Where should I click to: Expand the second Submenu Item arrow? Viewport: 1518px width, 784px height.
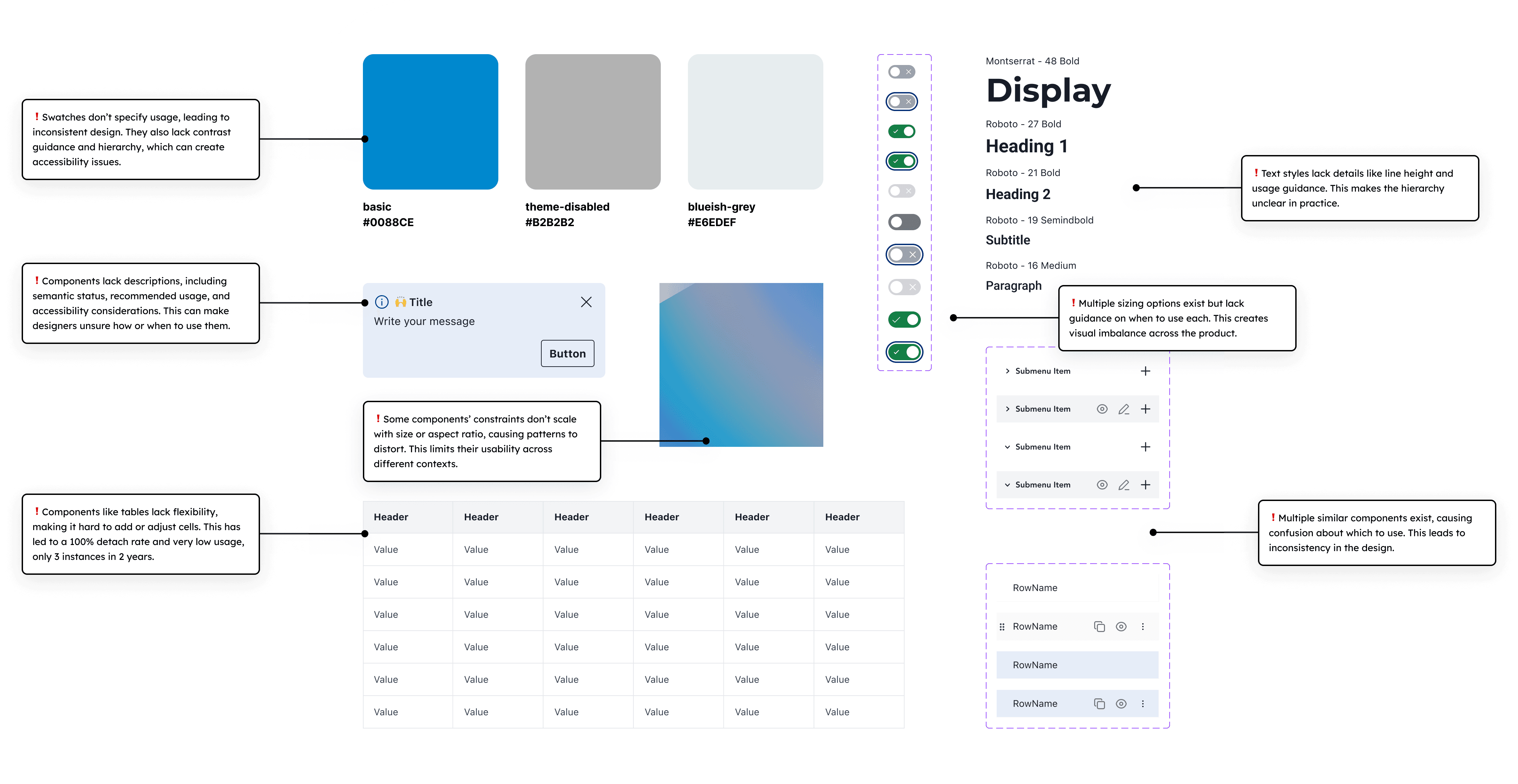point(1007,408)
